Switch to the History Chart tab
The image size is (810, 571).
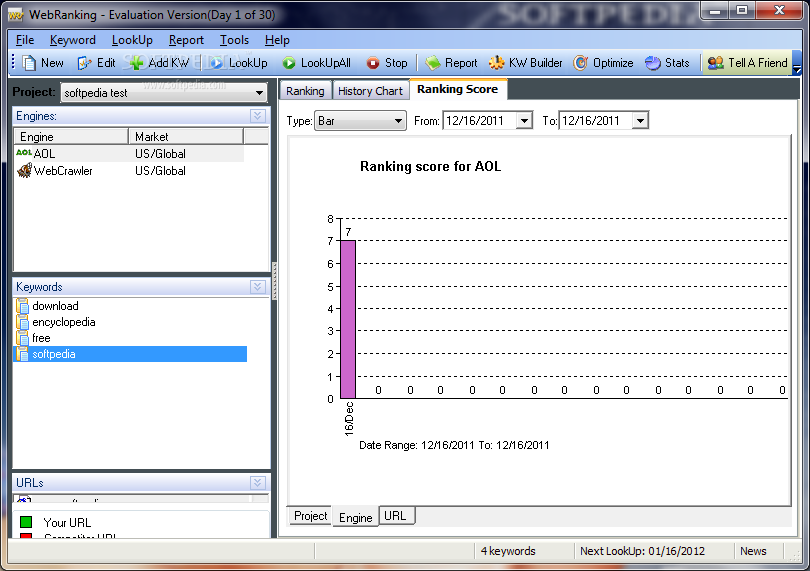point(370,91)
